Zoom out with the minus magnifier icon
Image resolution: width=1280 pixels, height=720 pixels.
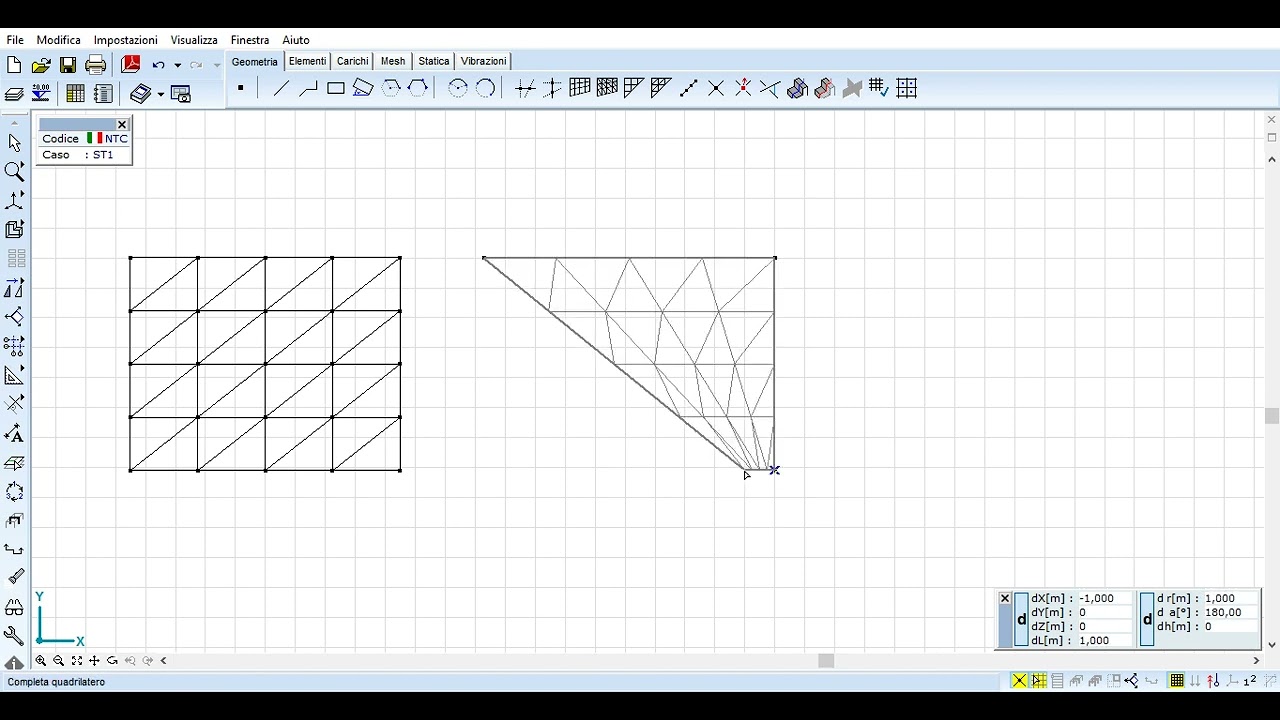[x=59, y=661]
